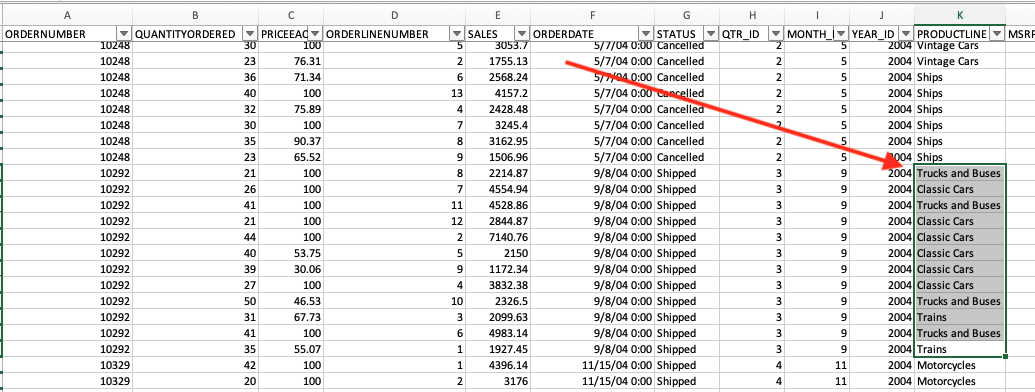This screenshot has height=392, width=1035.
Task: Select the PRICEEACH cell showing 75.89
Action: click(291, 109)
